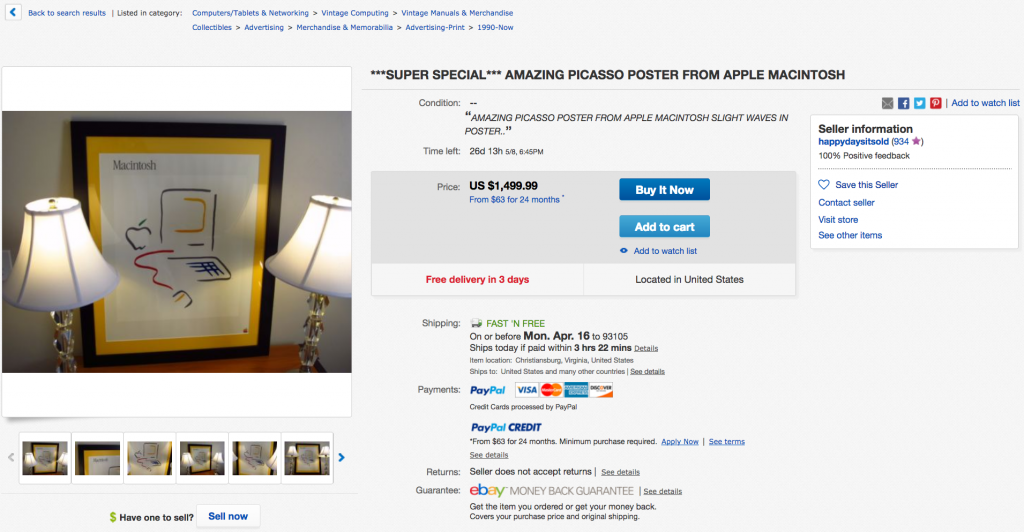1024x532 pixels.
Task: Click Apply Now for PayPal Credit
Action: coord(680,442)
